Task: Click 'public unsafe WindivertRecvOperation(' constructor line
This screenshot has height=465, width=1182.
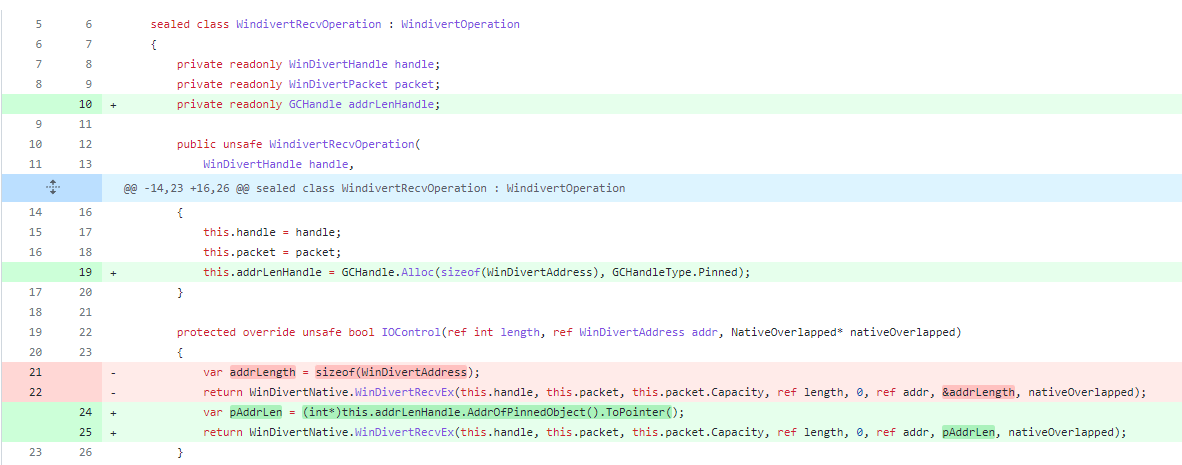Action: pos(298,144)
